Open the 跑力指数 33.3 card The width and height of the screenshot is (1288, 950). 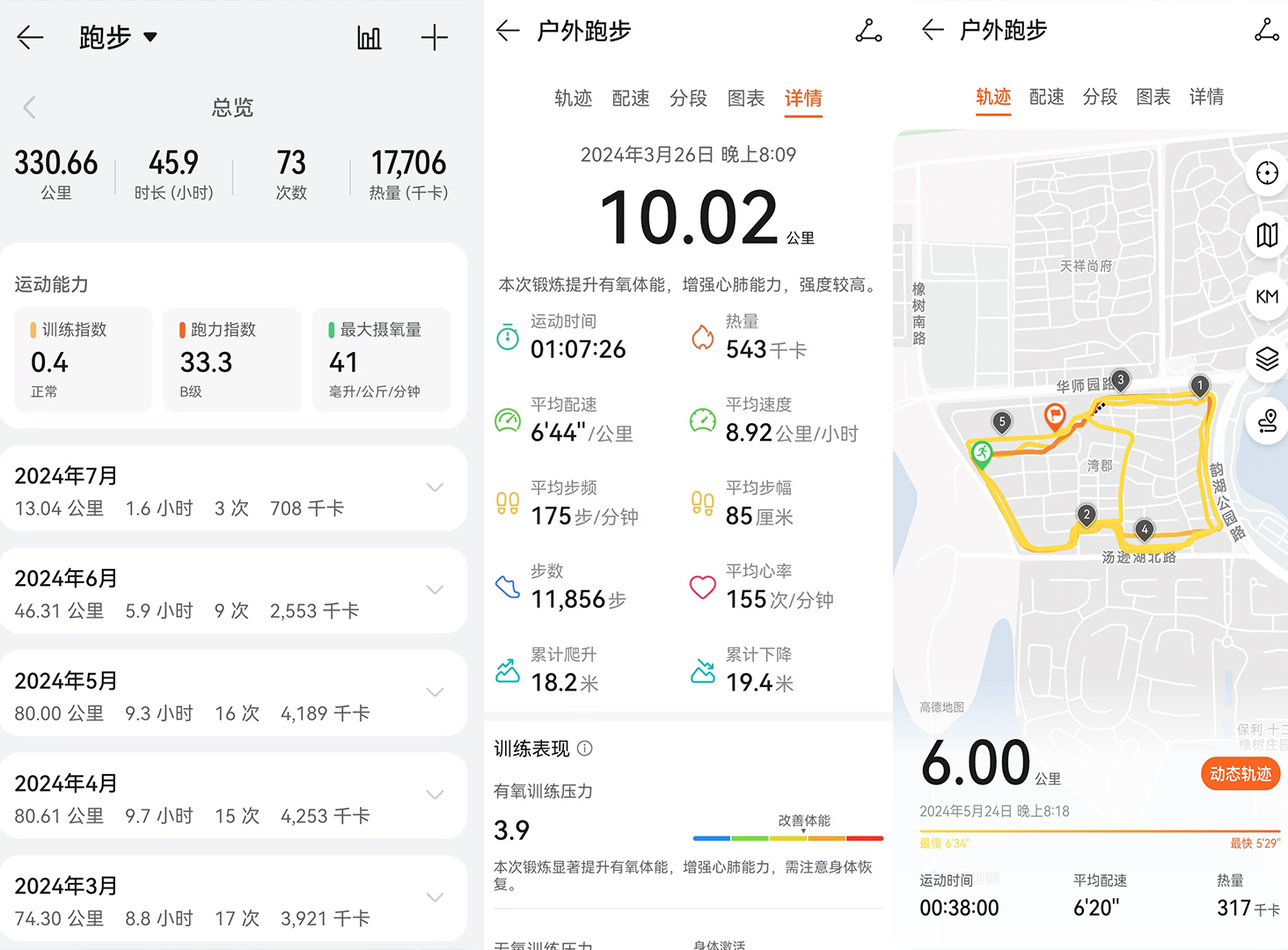click(232, 360)
